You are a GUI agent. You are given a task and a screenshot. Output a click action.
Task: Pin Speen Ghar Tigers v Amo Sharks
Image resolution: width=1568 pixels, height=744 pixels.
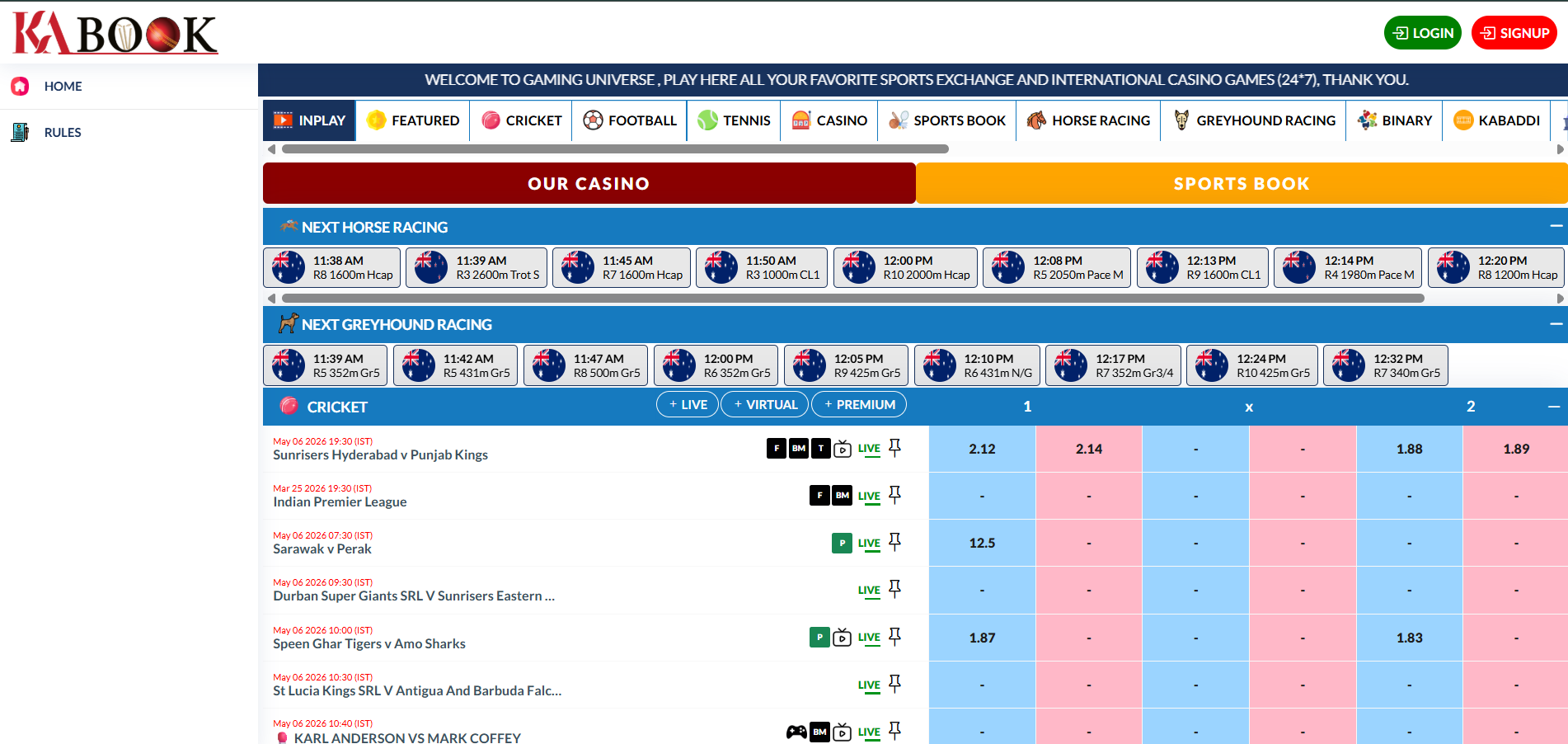pos(894,637)
